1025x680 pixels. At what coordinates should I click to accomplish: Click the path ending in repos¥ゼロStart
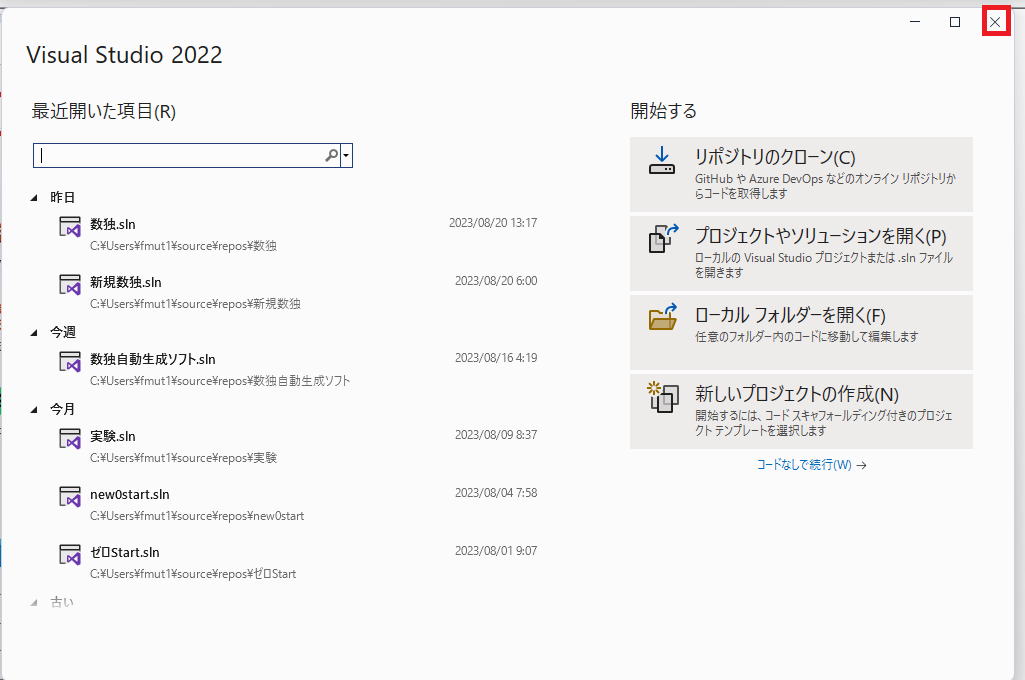(193, 574)
